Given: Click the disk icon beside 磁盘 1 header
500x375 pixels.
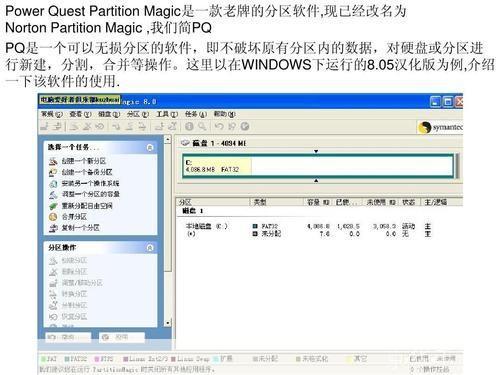Looking at the screenshot, I should coord(185,143).
